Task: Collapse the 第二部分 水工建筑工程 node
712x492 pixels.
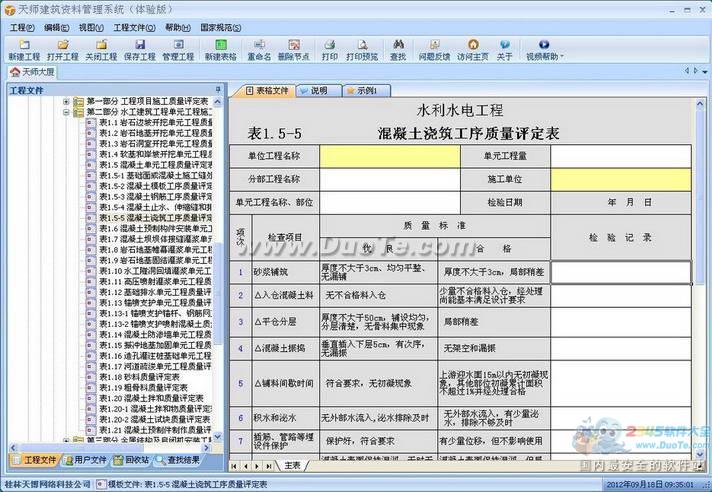Action: click(x=66, y=112)
